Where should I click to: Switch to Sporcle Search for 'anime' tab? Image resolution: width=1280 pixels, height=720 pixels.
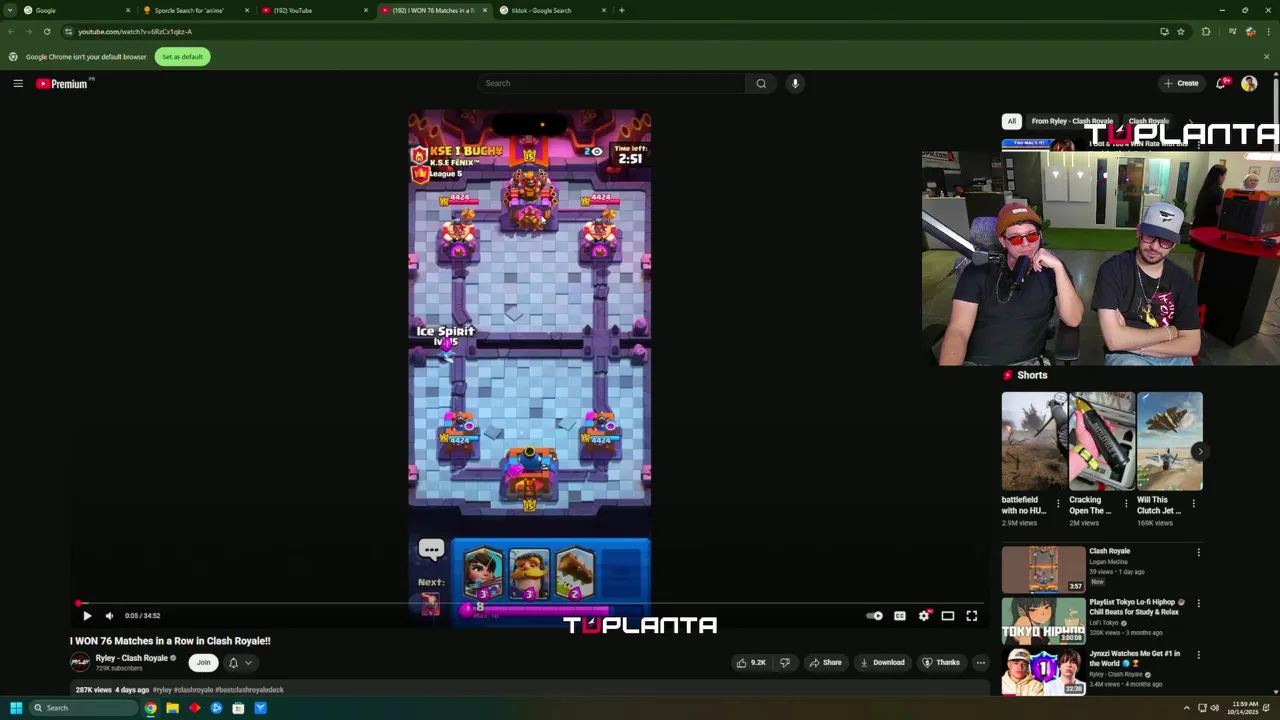[195, 10]
